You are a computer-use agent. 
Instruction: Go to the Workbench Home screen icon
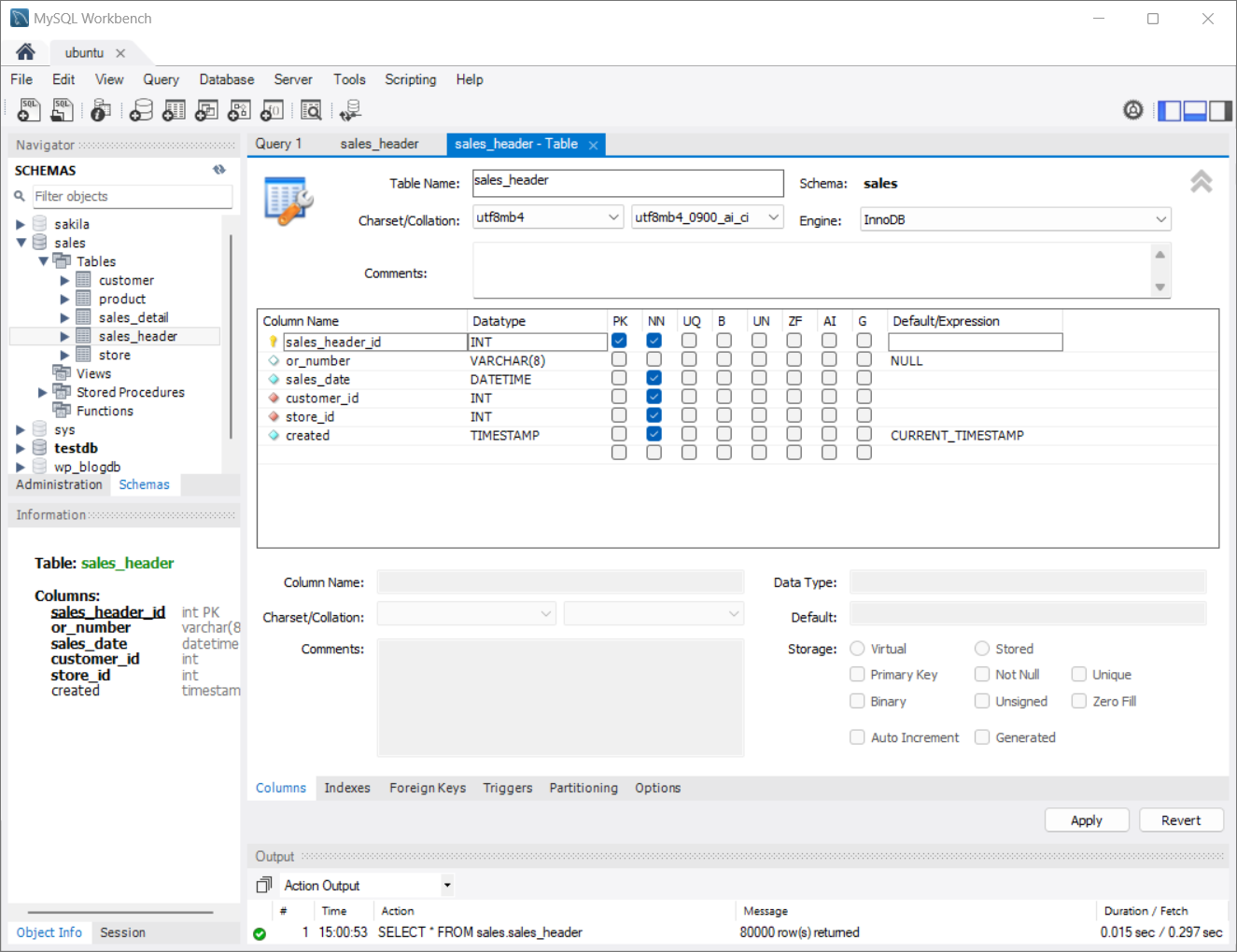tap(25, 52)
